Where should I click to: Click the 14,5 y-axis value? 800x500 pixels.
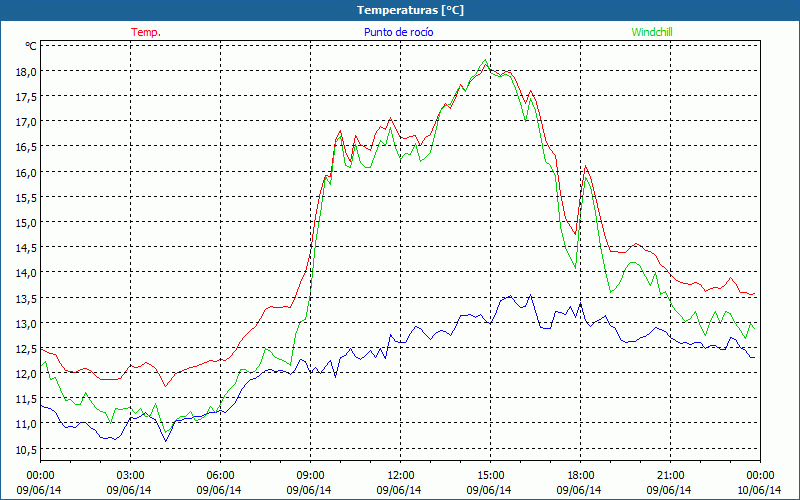[x=27, y=248]
